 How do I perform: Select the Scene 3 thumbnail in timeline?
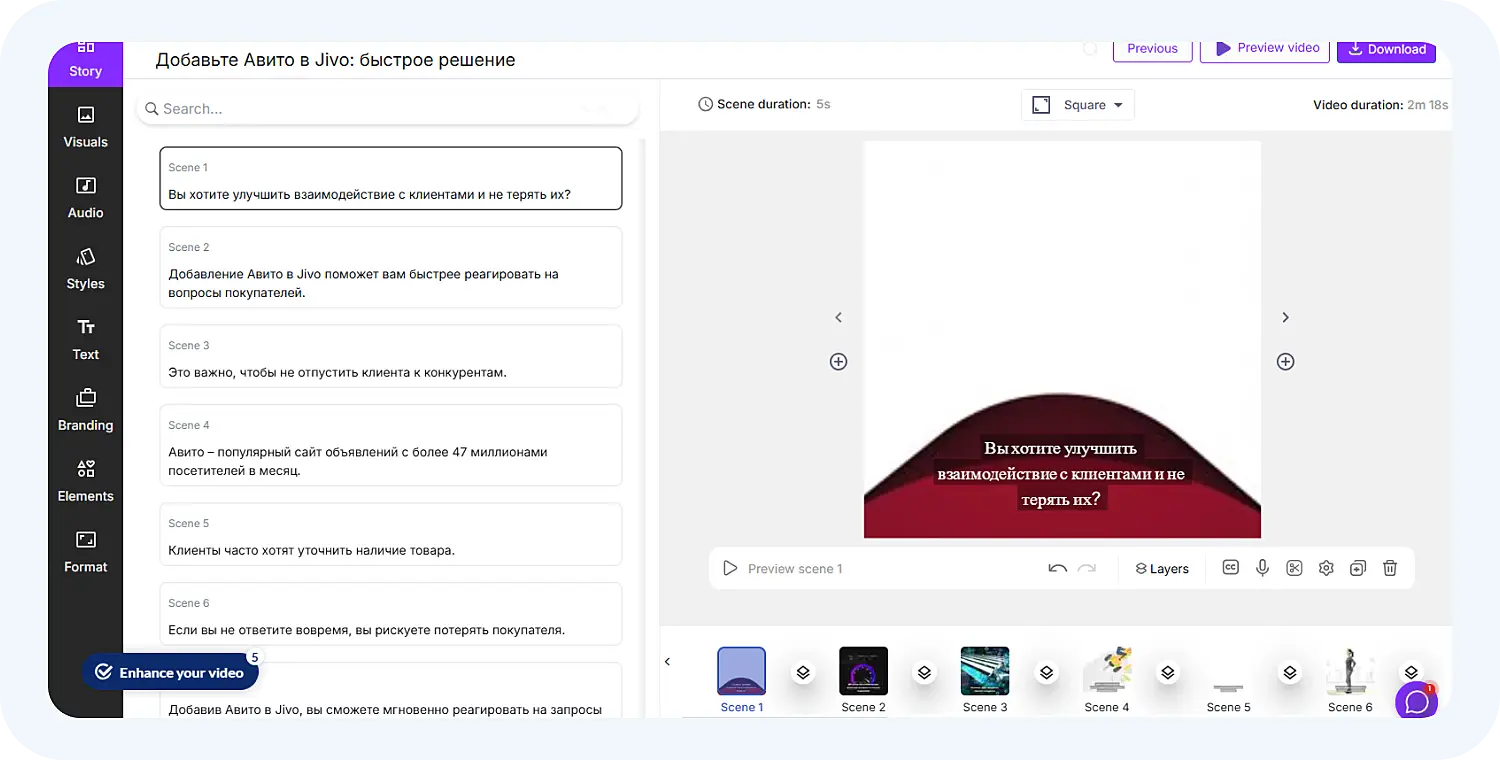tap(984, 671)
